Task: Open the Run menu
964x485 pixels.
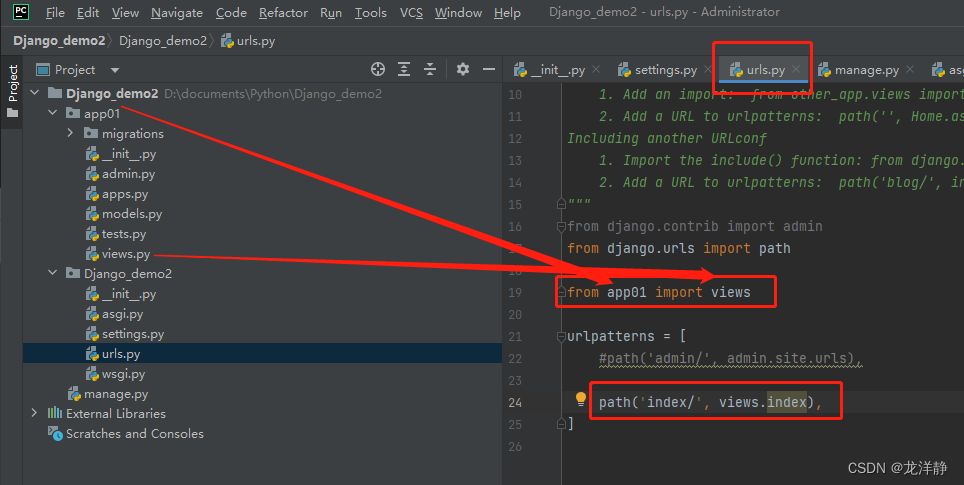Action: click(x=331, y=12)
